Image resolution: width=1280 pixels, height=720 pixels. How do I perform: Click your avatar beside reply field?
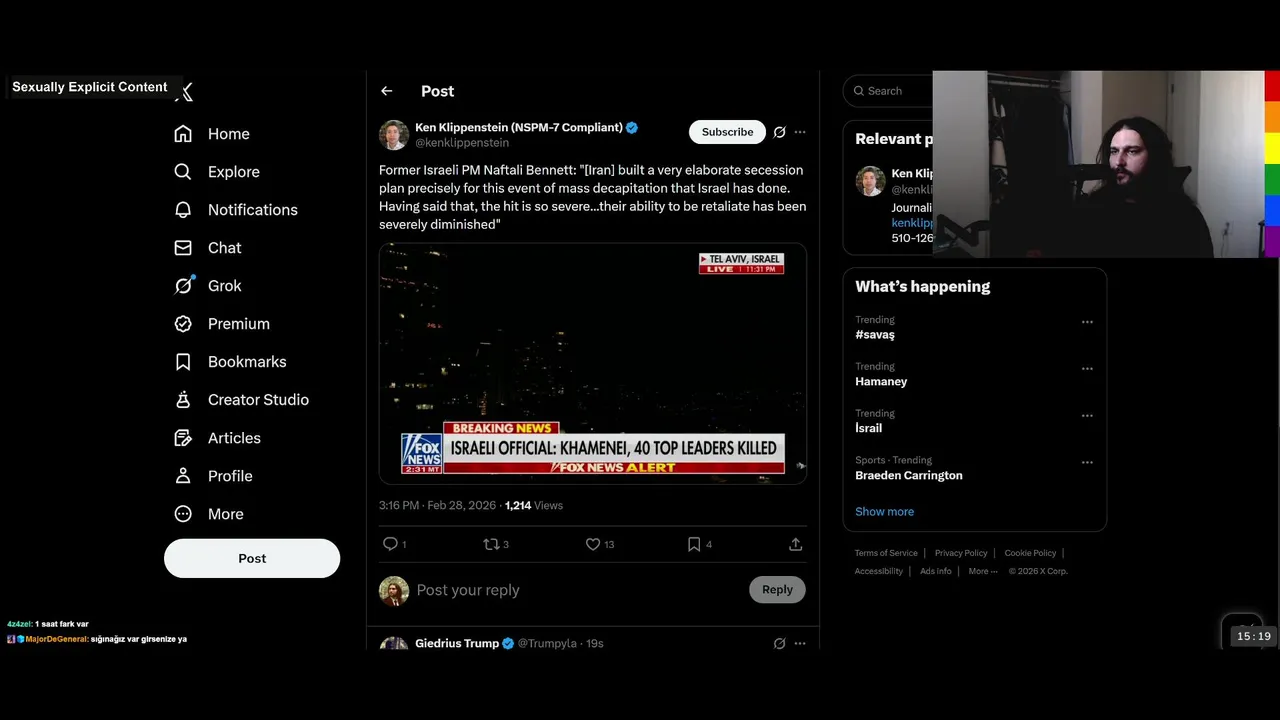pyautogui.click(x=394, y=591)
